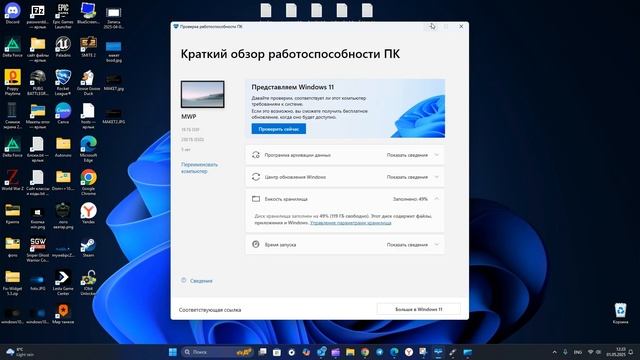Select the Canva desktop shortcut
Image resolution: width=640 pixels, height=360 pixels.
click(63, 113)
